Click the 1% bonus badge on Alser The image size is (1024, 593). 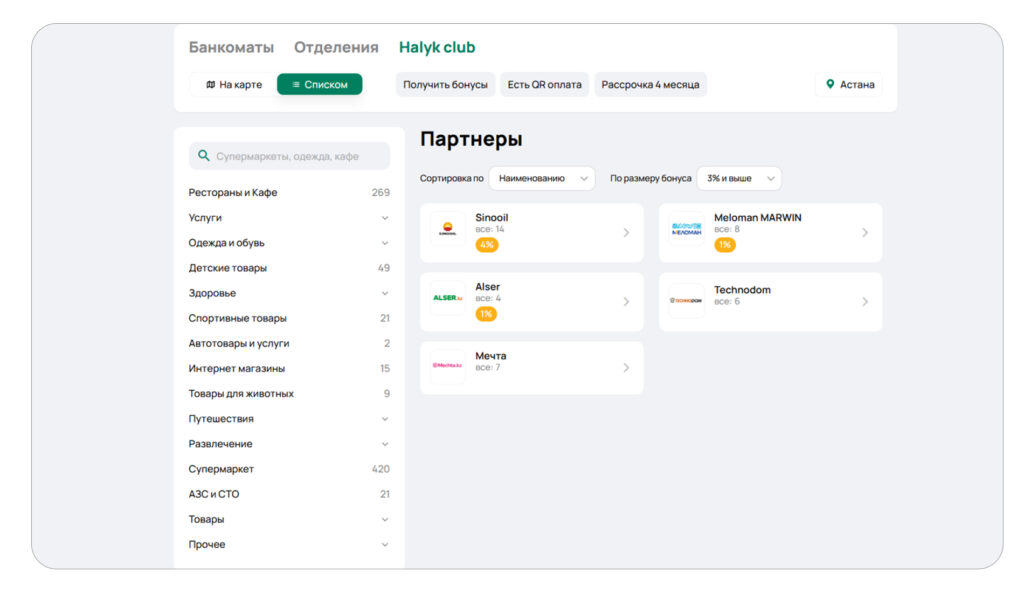[486, 314]
